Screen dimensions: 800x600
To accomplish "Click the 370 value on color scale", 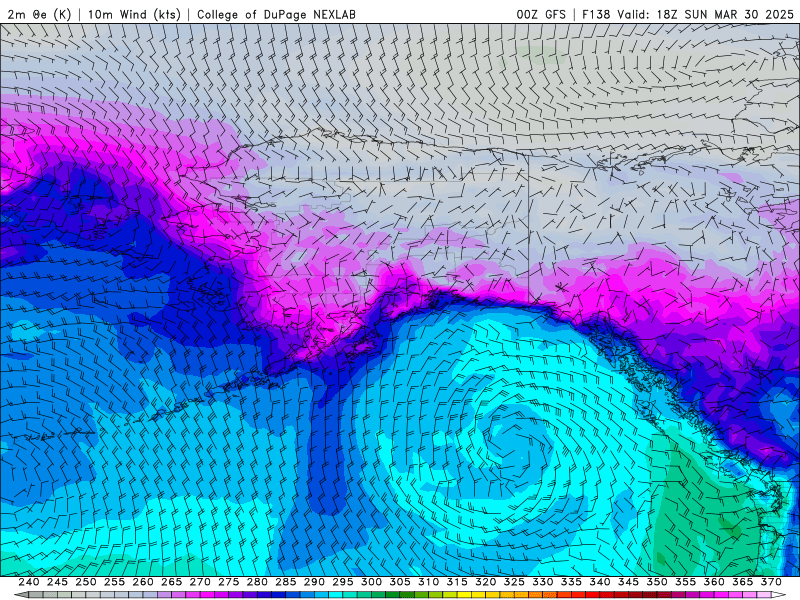I will point(771,582).
